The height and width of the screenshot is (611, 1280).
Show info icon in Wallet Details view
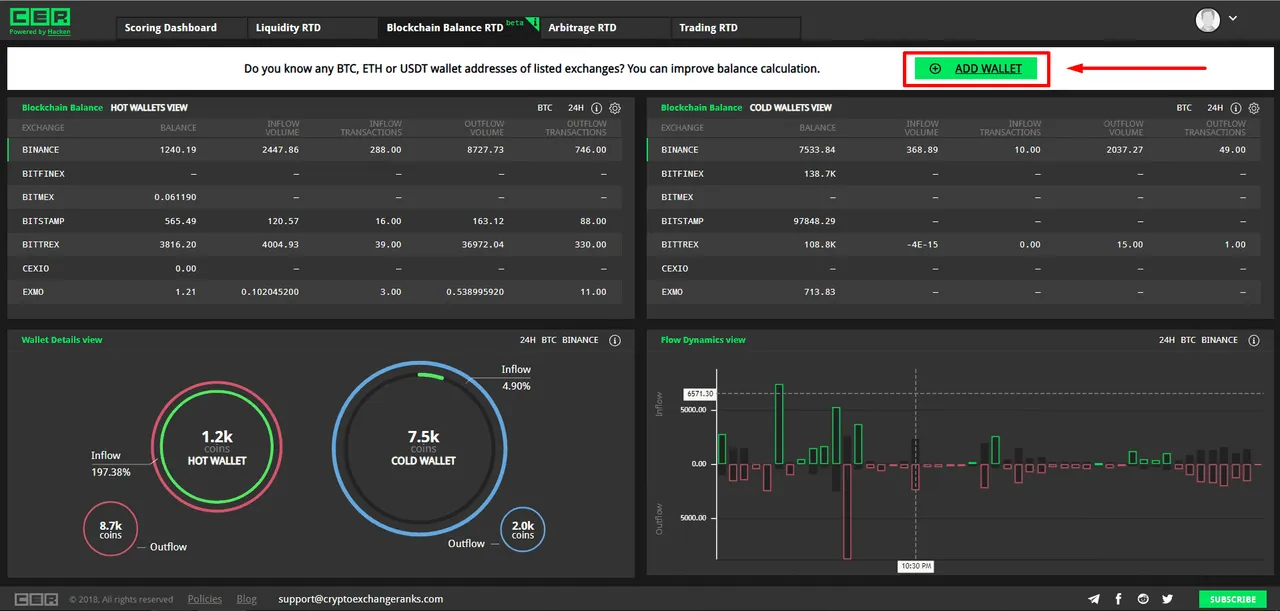[x=615, y=340]
